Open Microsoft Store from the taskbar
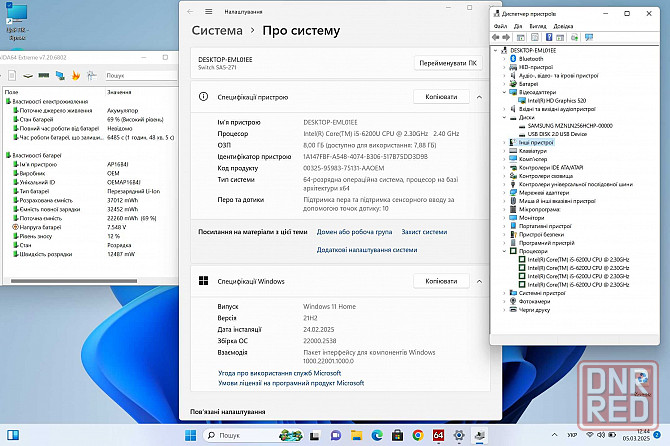The width and height of the screenshot is (670, 446). pyautogui.click(x=397, y=435)
